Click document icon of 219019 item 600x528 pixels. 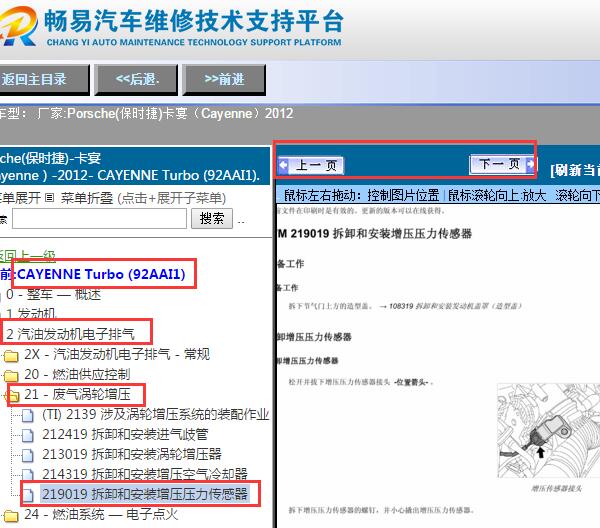click(x=28, y=495)
